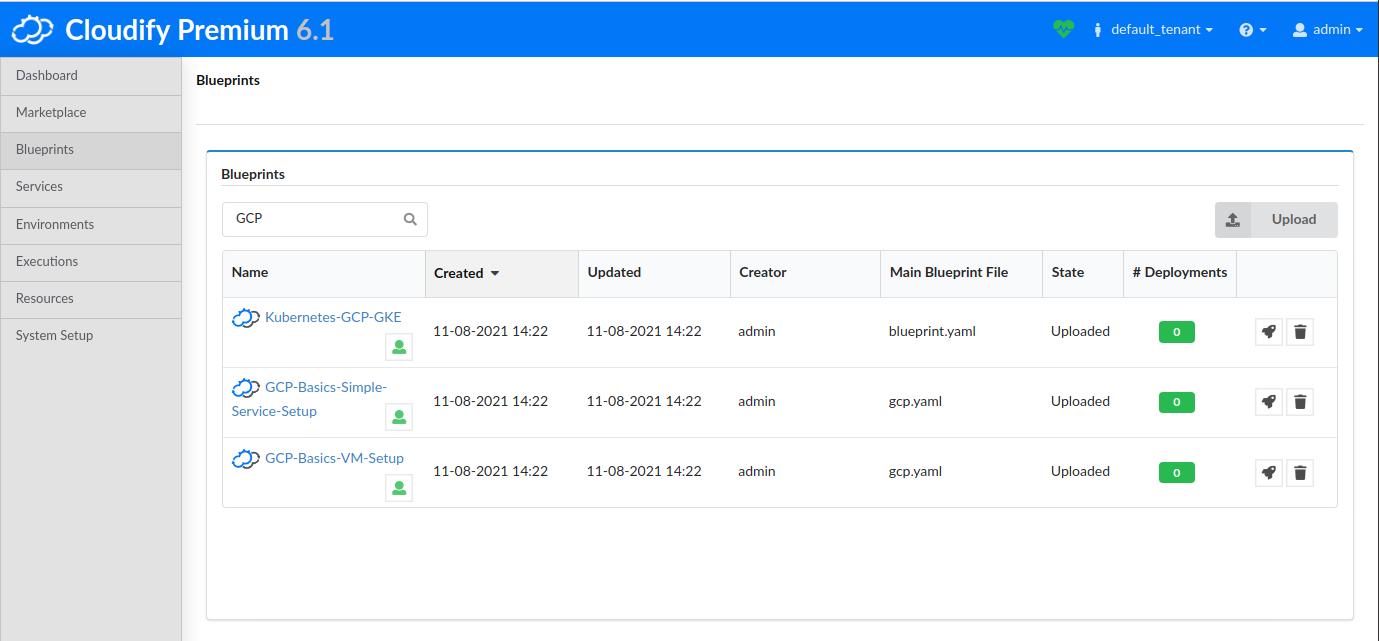The height and width of the screenshot is (641, 1379).
Task: Deploy Kubernetes-GCP-GKE using its rocket icon
Action: [1268, 331]
